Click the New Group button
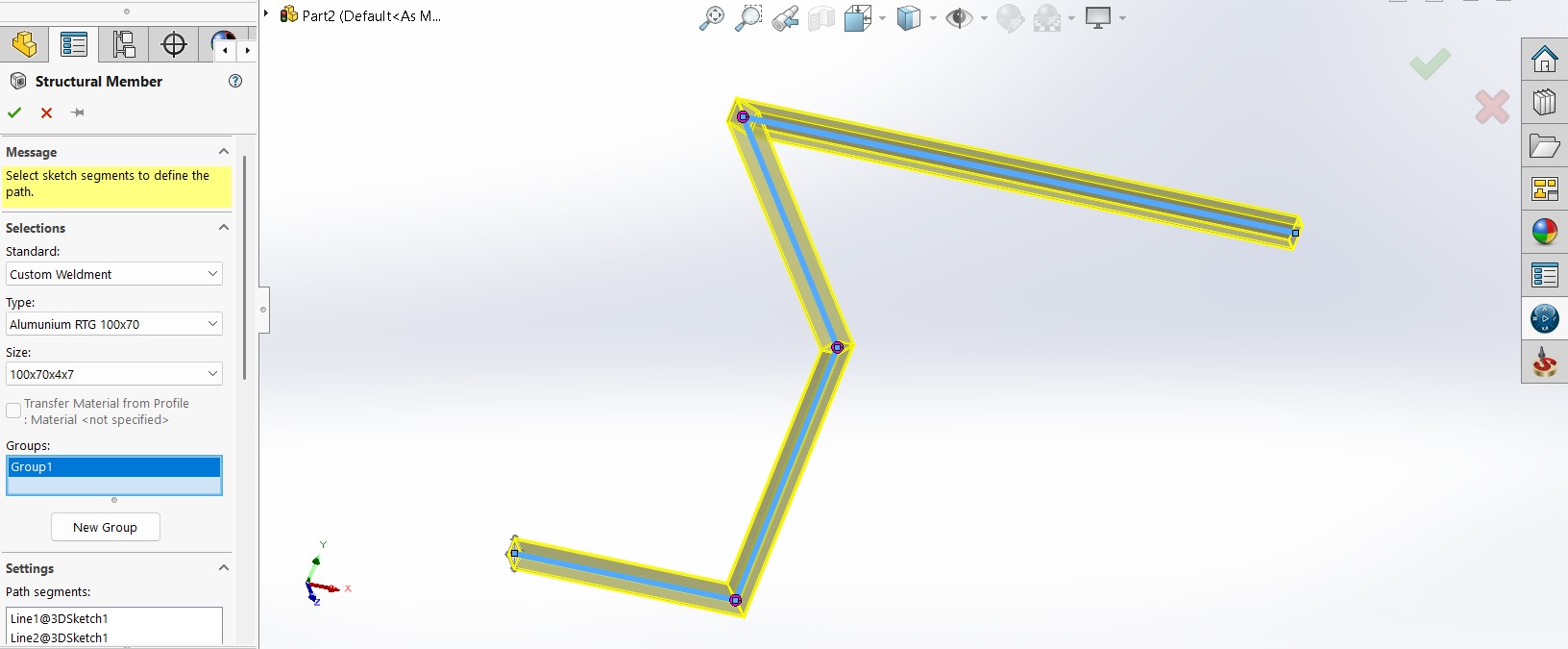 [x=105, y=527]
